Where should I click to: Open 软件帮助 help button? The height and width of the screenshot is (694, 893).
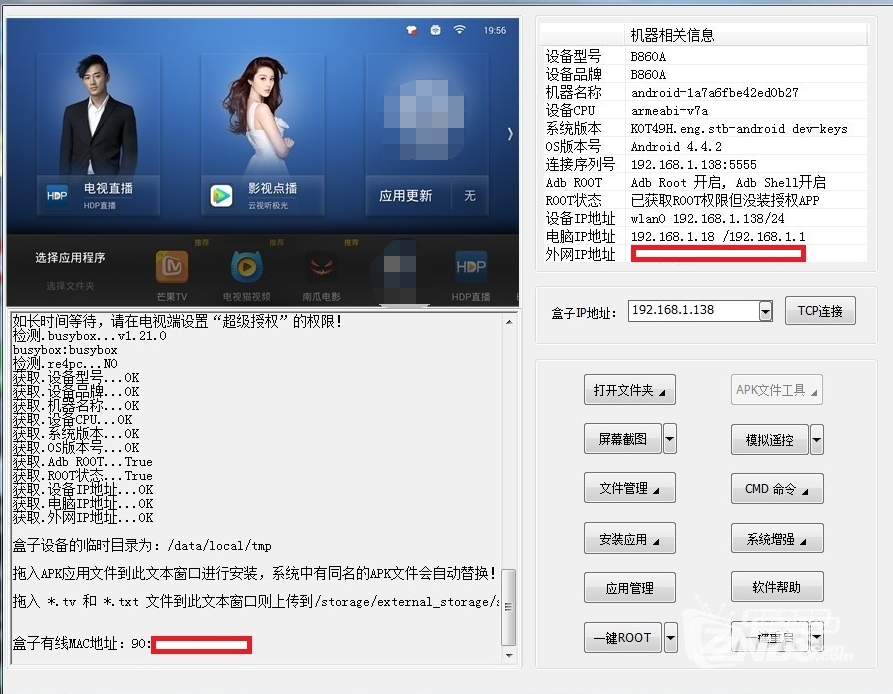point(777,586)
